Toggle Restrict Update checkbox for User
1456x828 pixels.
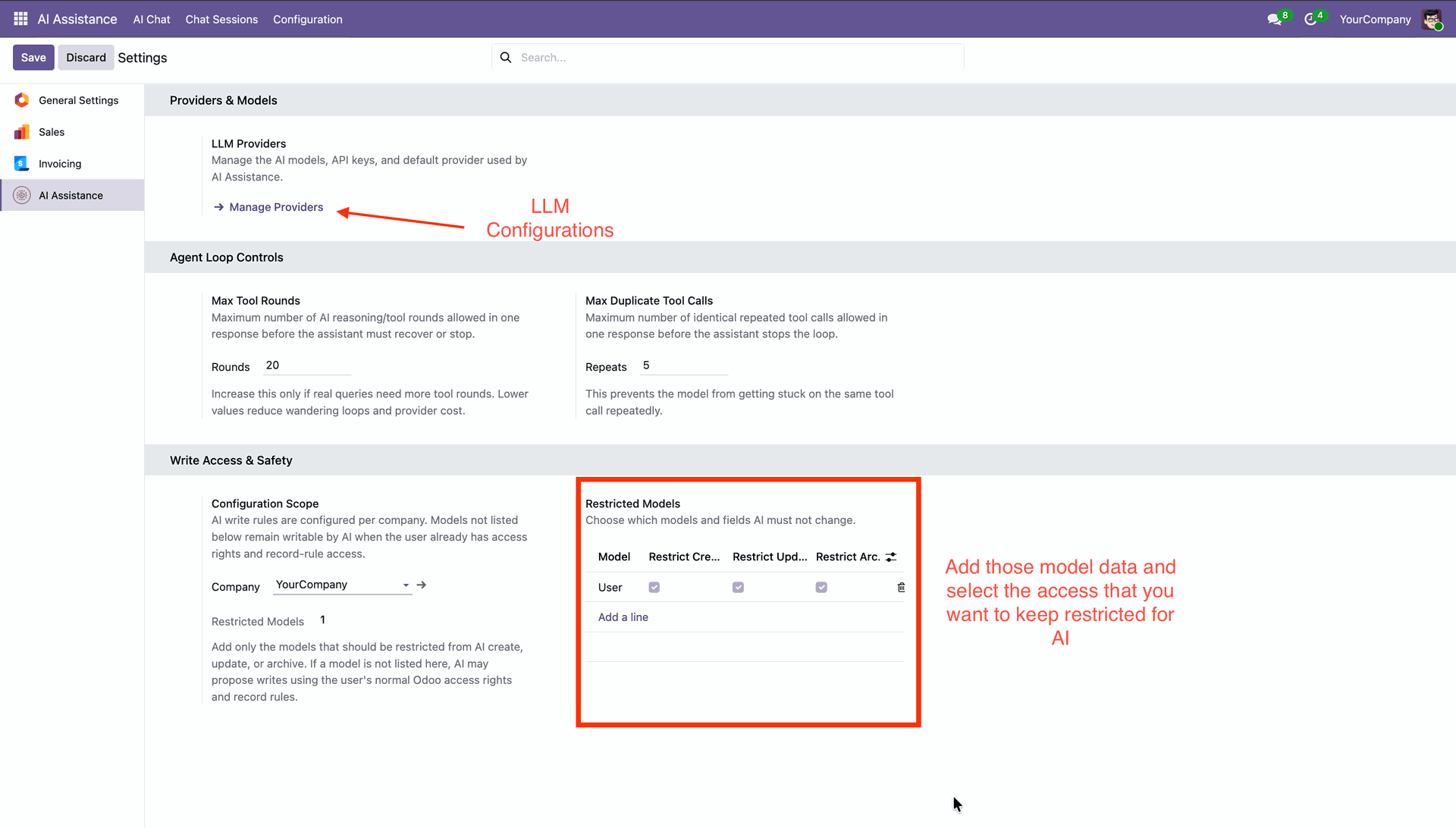(x=738, y=588)
